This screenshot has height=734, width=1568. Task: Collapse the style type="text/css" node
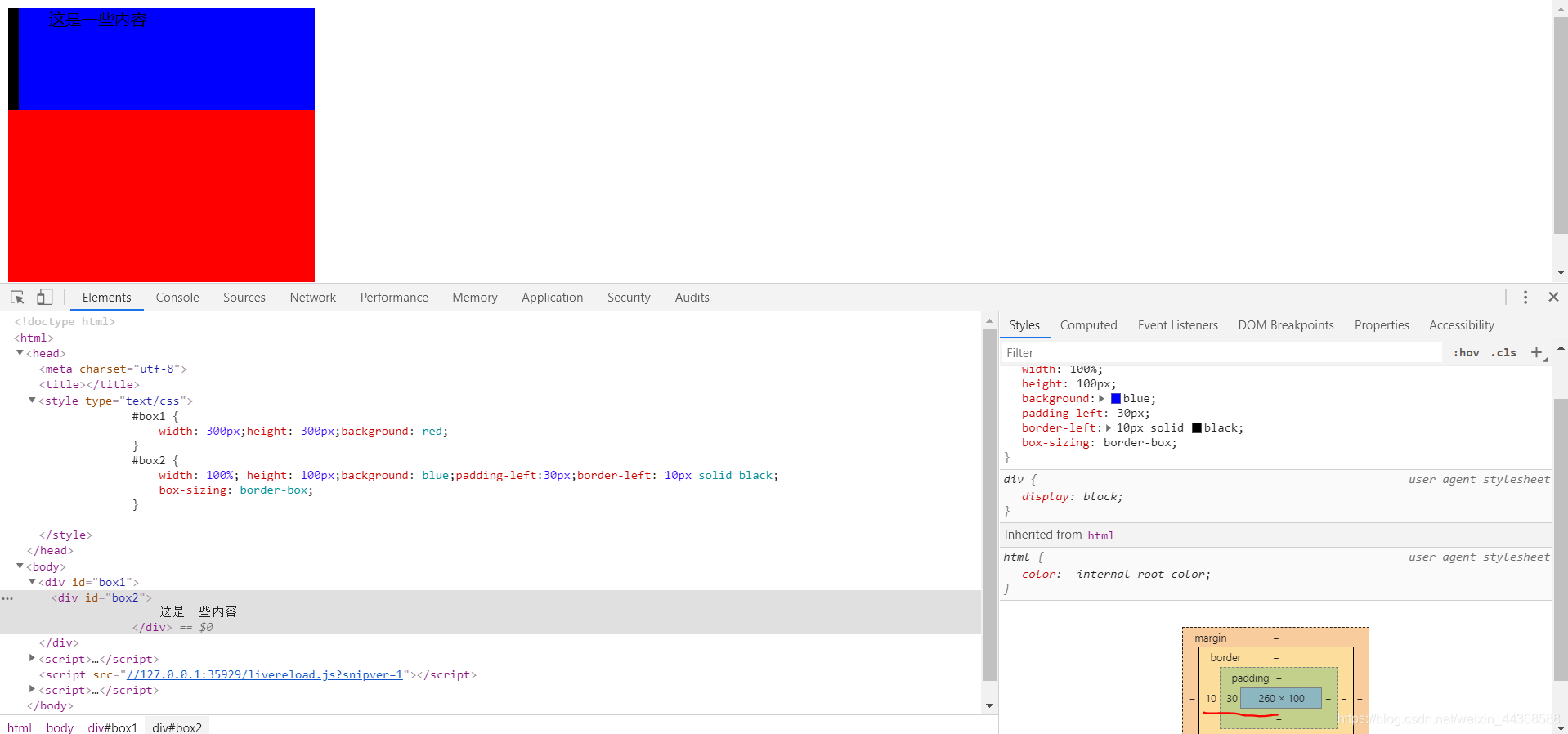coord(32,401)
